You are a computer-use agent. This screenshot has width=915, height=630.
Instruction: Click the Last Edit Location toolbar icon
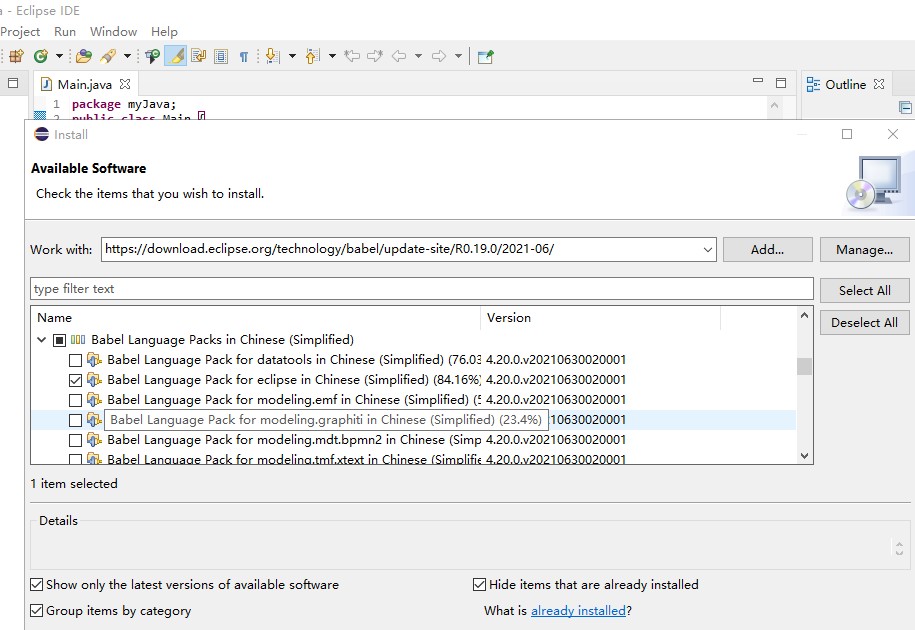(353, 56)
